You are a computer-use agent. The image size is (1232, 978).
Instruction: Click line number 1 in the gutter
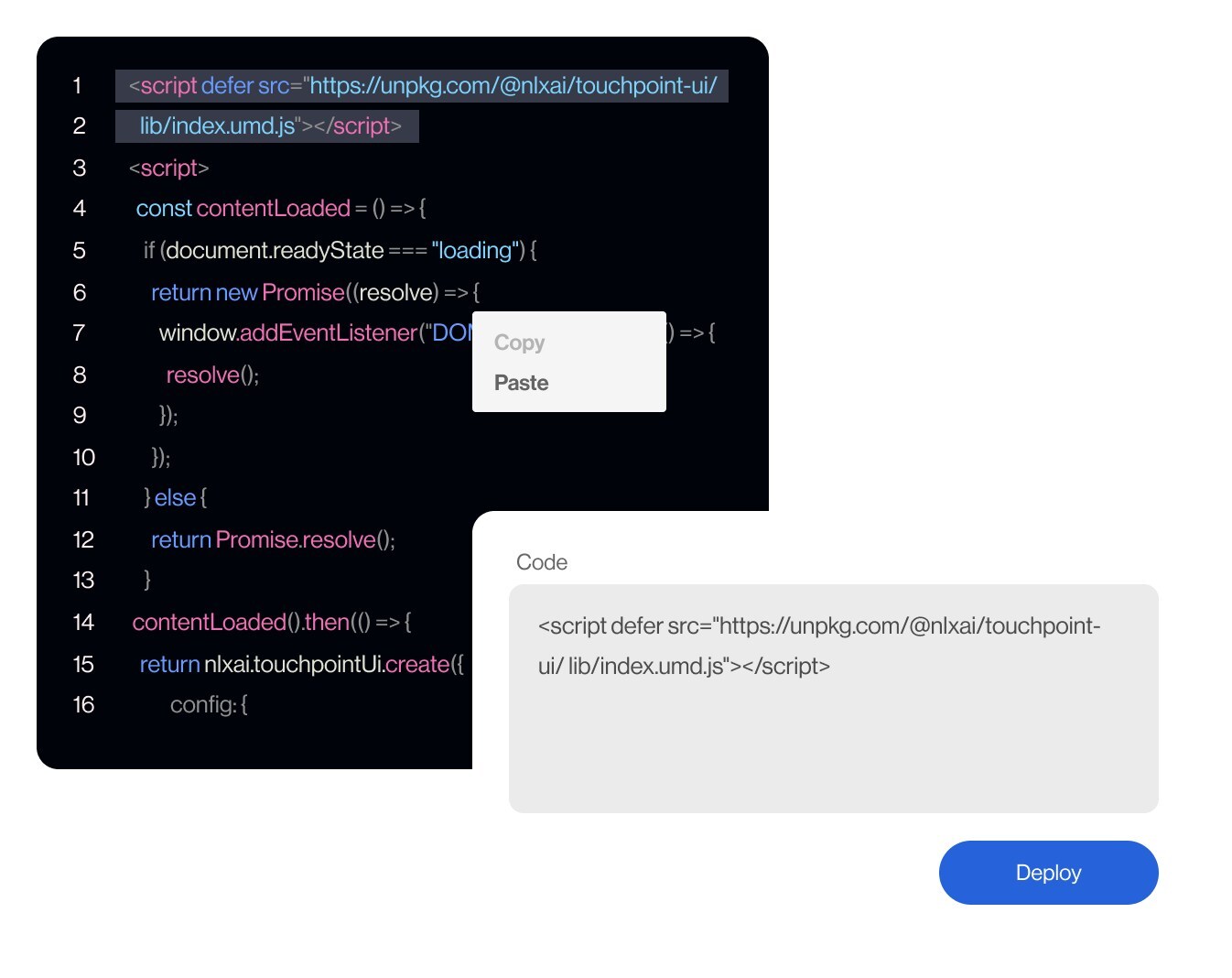[x=78, y=85]
